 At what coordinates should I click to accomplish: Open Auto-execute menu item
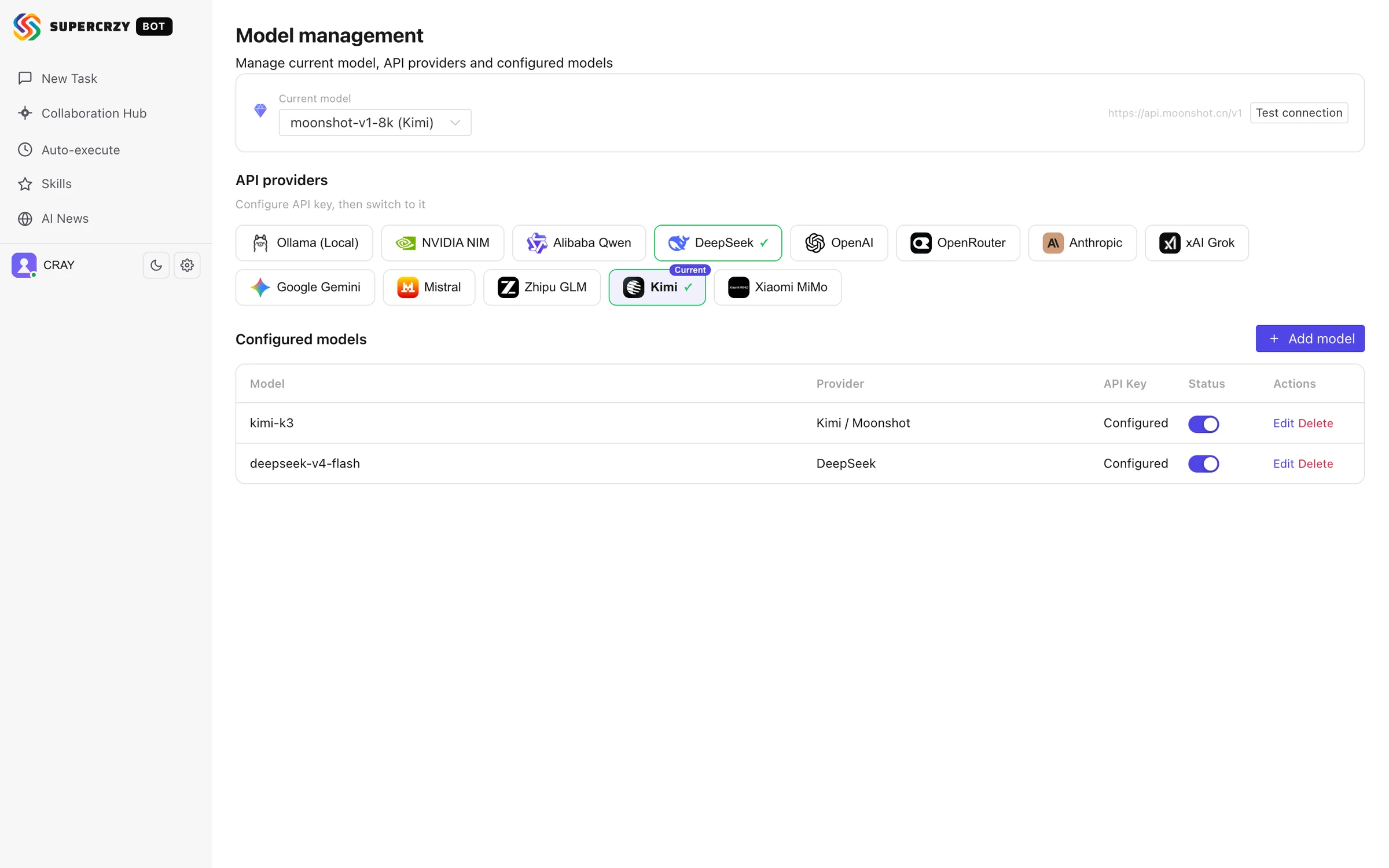click(80, 150)
